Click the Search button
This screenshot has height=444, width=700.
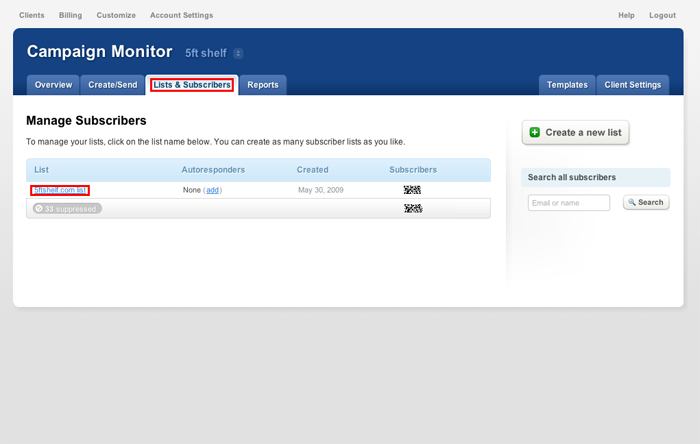coord(646,203)
